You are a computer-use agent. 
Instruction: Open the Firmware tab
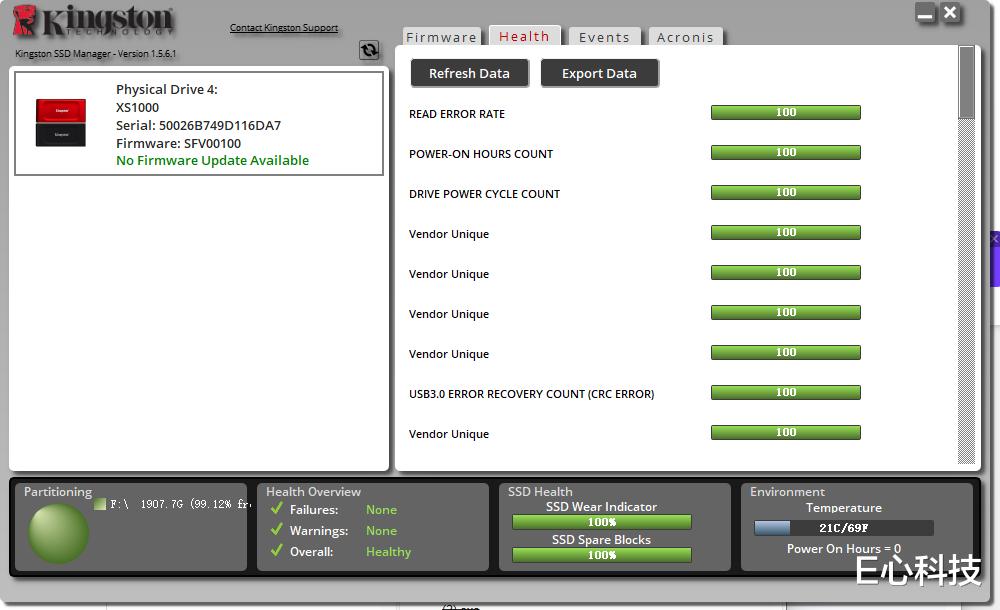click(x=441, y=37)
